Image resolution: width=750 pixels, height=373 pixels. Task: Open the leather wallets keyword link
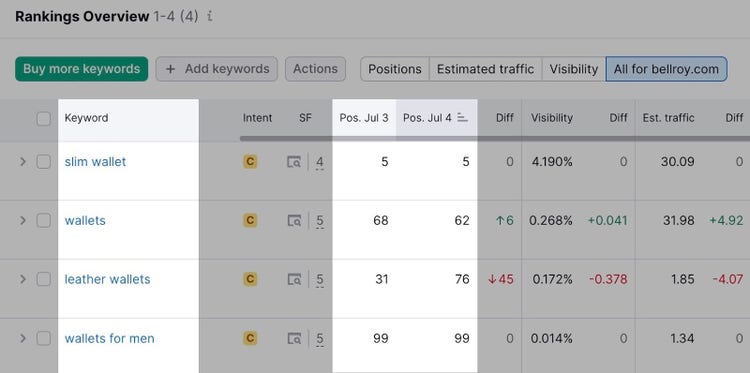point(107,279)
